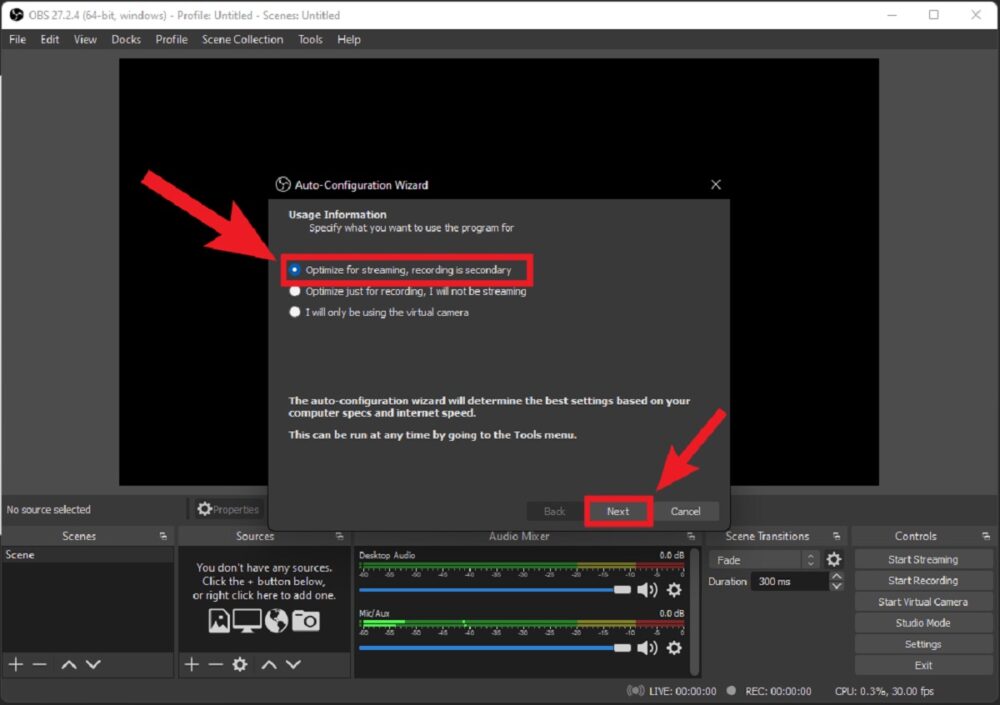Mute Mic/Aux speaker icon
The image size is (1000, 705).
[649, 647]
